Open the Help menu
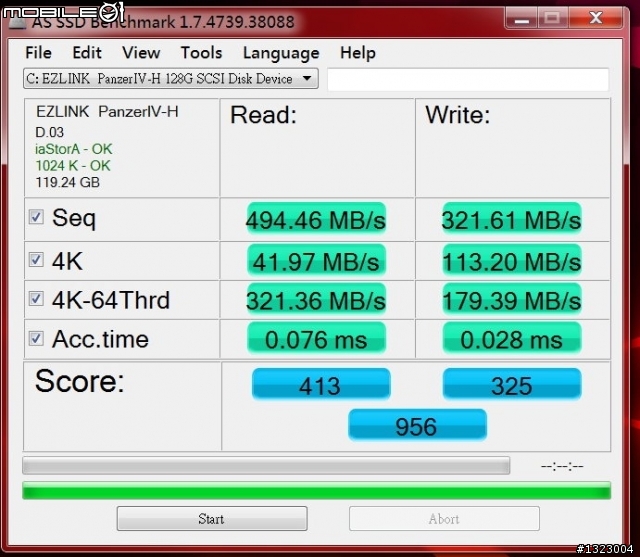Screen dimensions: 640x557 [x=358, y=53]
